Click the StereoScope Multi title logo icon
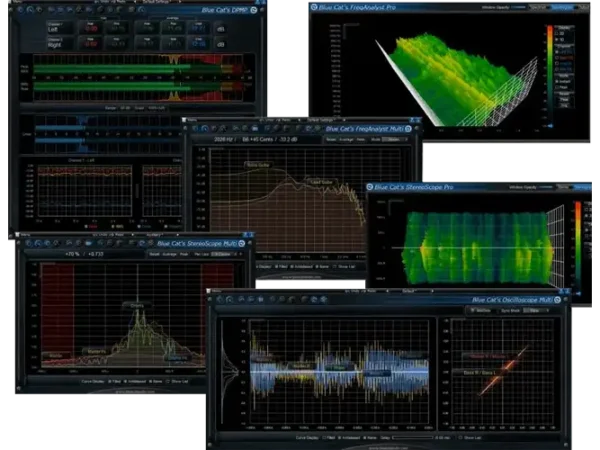This screenshot has height=450, width=600. click(x=242, y=243)
